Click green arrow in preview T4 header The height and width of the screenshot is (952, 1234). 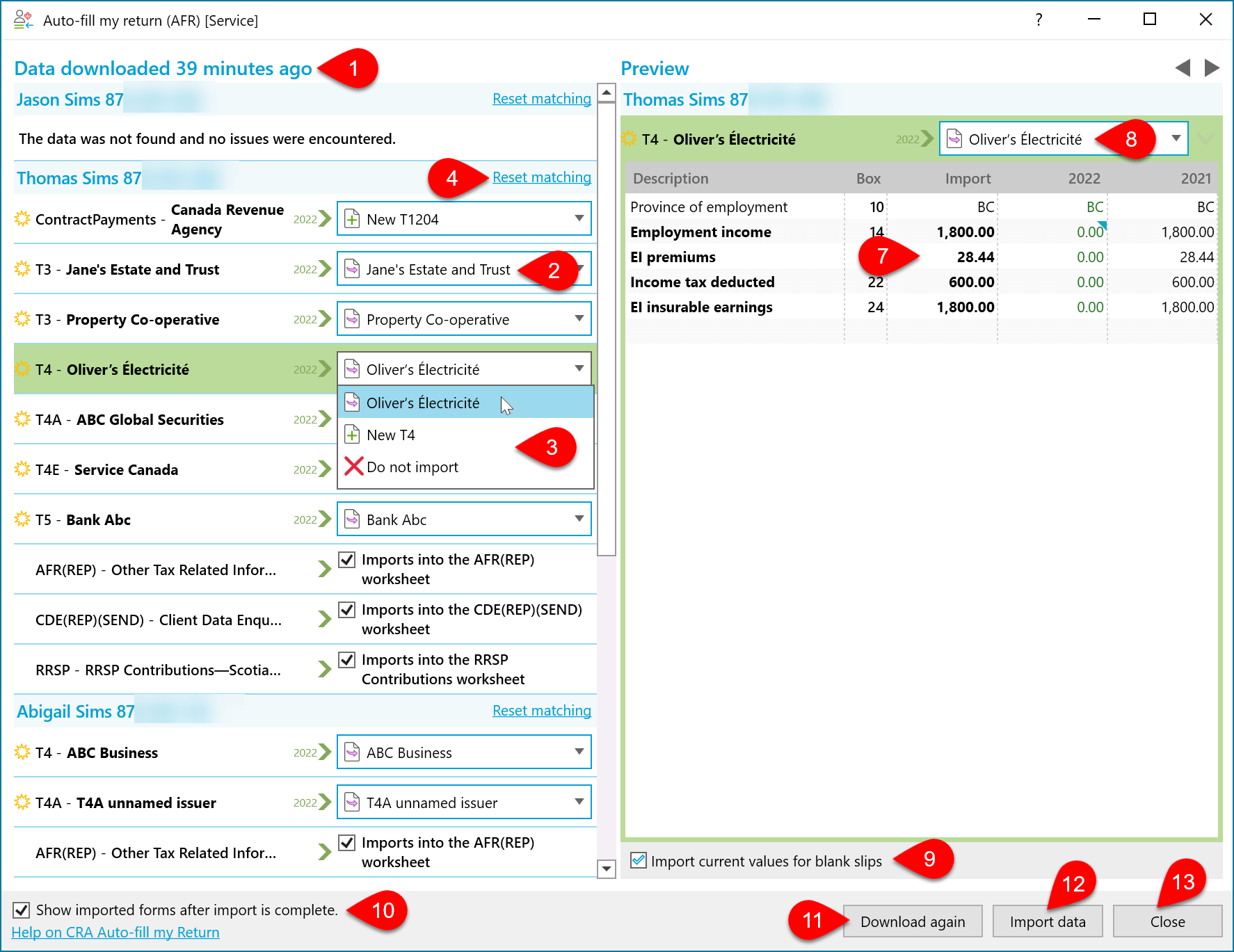927,138
